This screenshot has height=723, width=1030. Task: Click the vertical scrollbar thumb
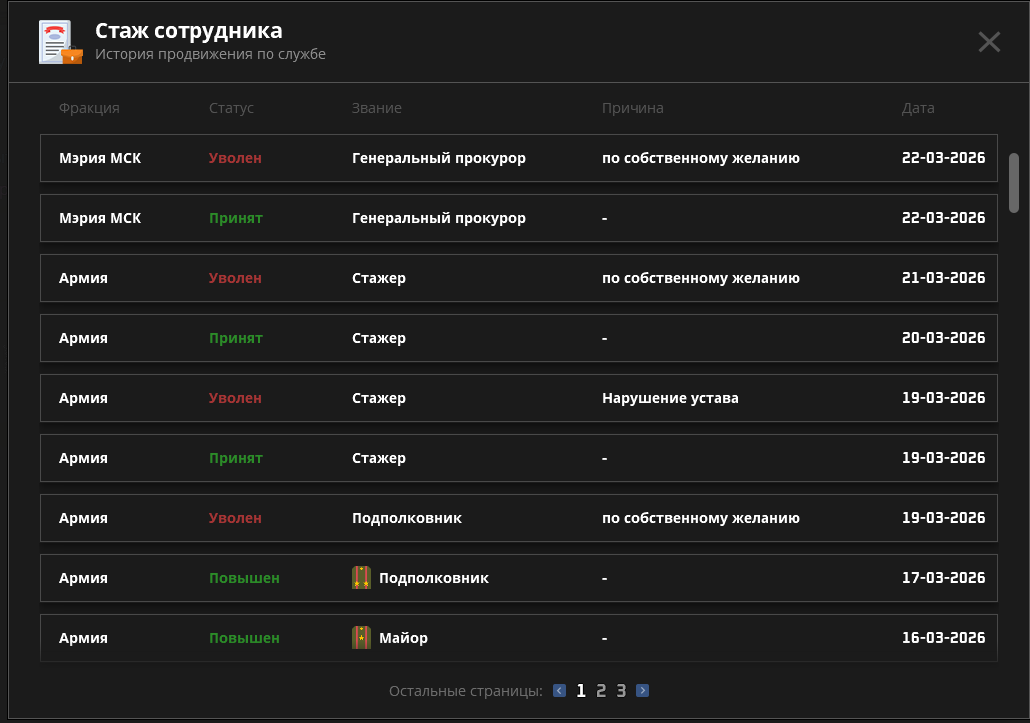(x=1014, y=182)
